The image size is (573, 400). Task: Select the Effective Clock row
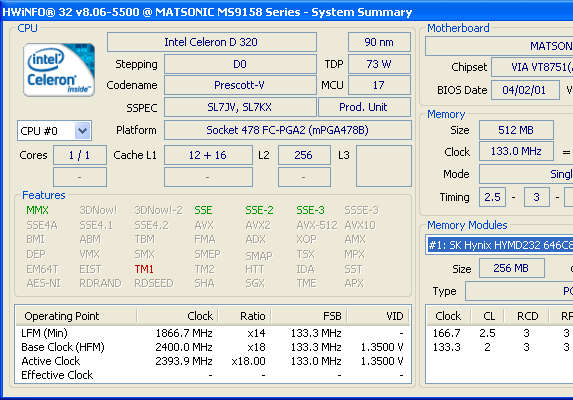[x=213, y=375]
